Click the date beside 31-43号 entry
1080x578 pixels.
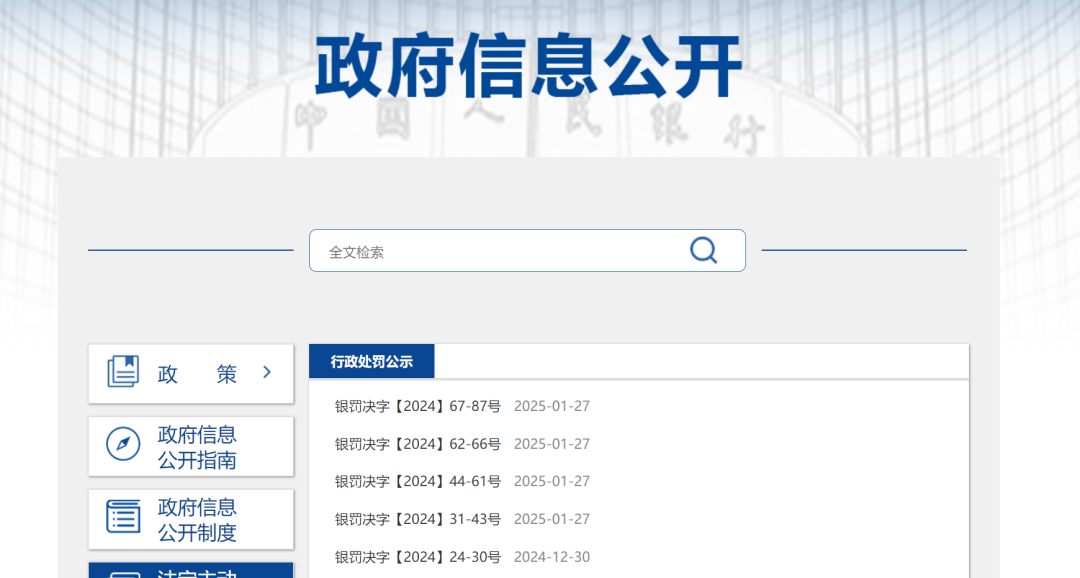[x=552, y=519]
